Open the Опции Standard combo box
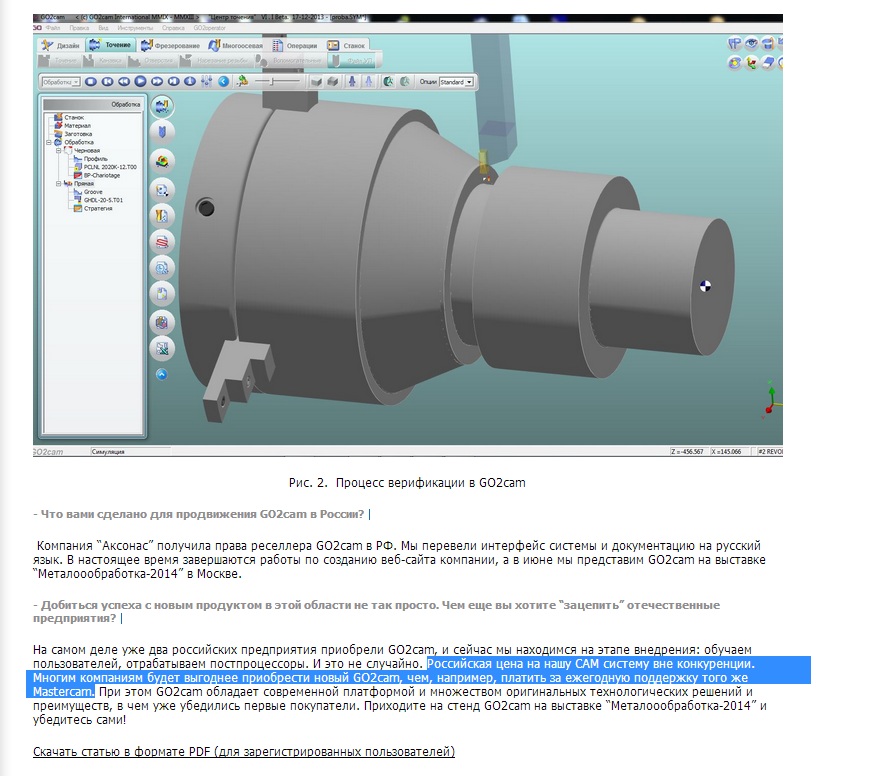 pos(456,82)
